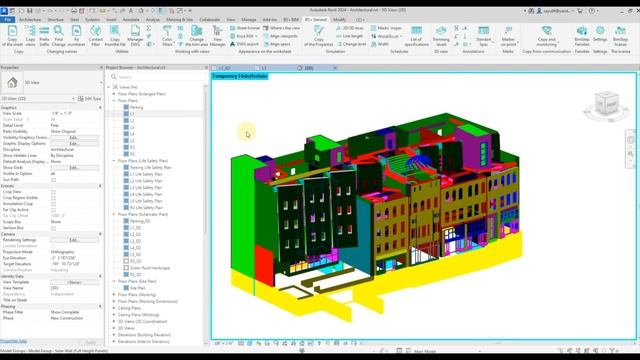Expand the 3D Views node
This screenshot has height=360, width=640.
point(114,328)
